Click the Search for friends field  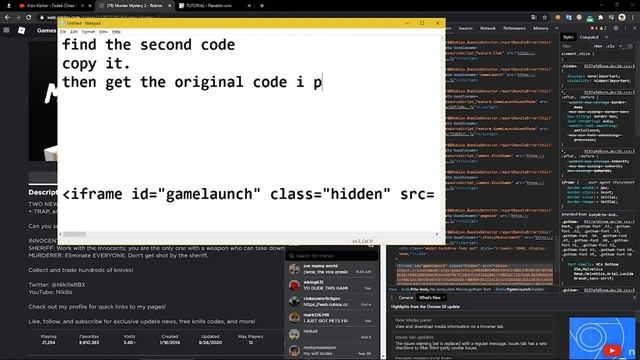(x=332, y=256)
